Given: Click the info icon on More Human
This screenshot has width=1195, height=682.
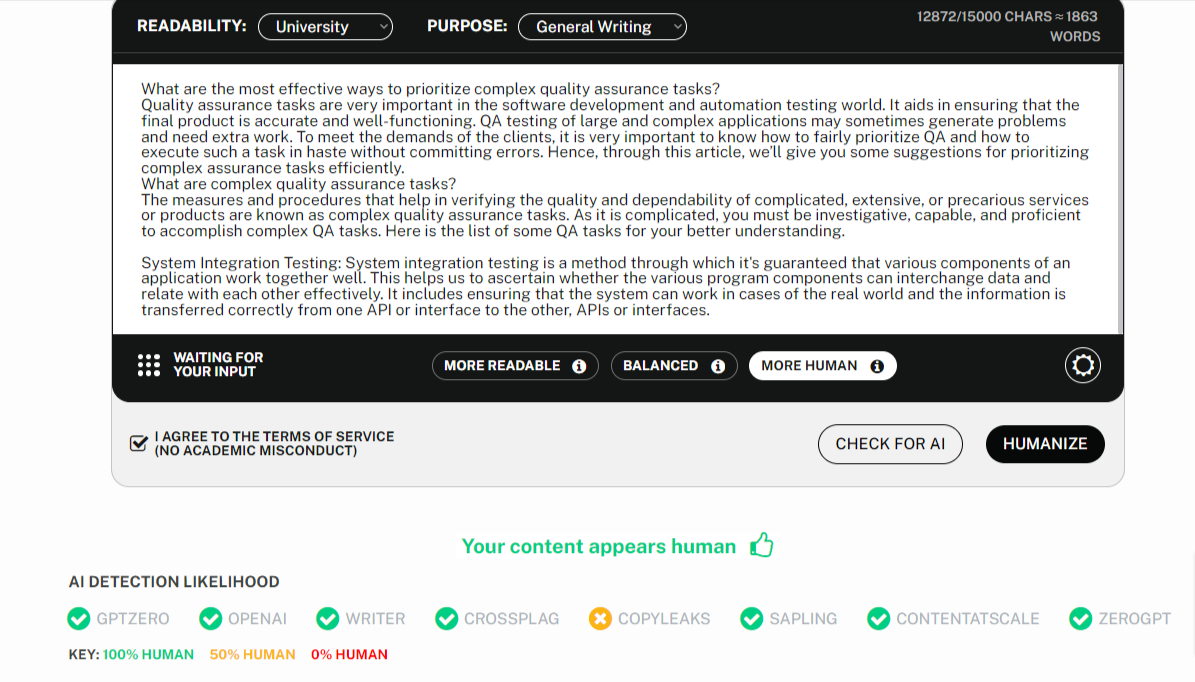Looking at the screenshot, I should click(x=877, y=366).
